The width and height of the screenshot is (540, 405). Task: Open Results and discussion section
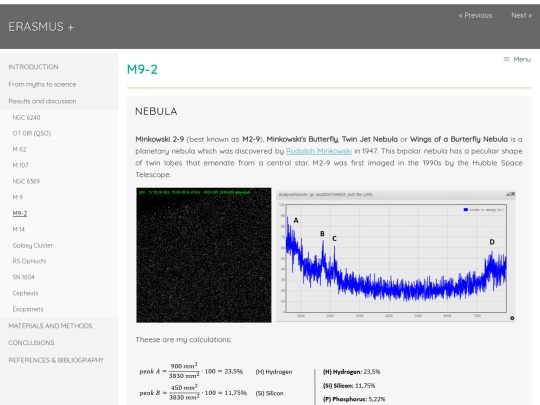(42, 101)
